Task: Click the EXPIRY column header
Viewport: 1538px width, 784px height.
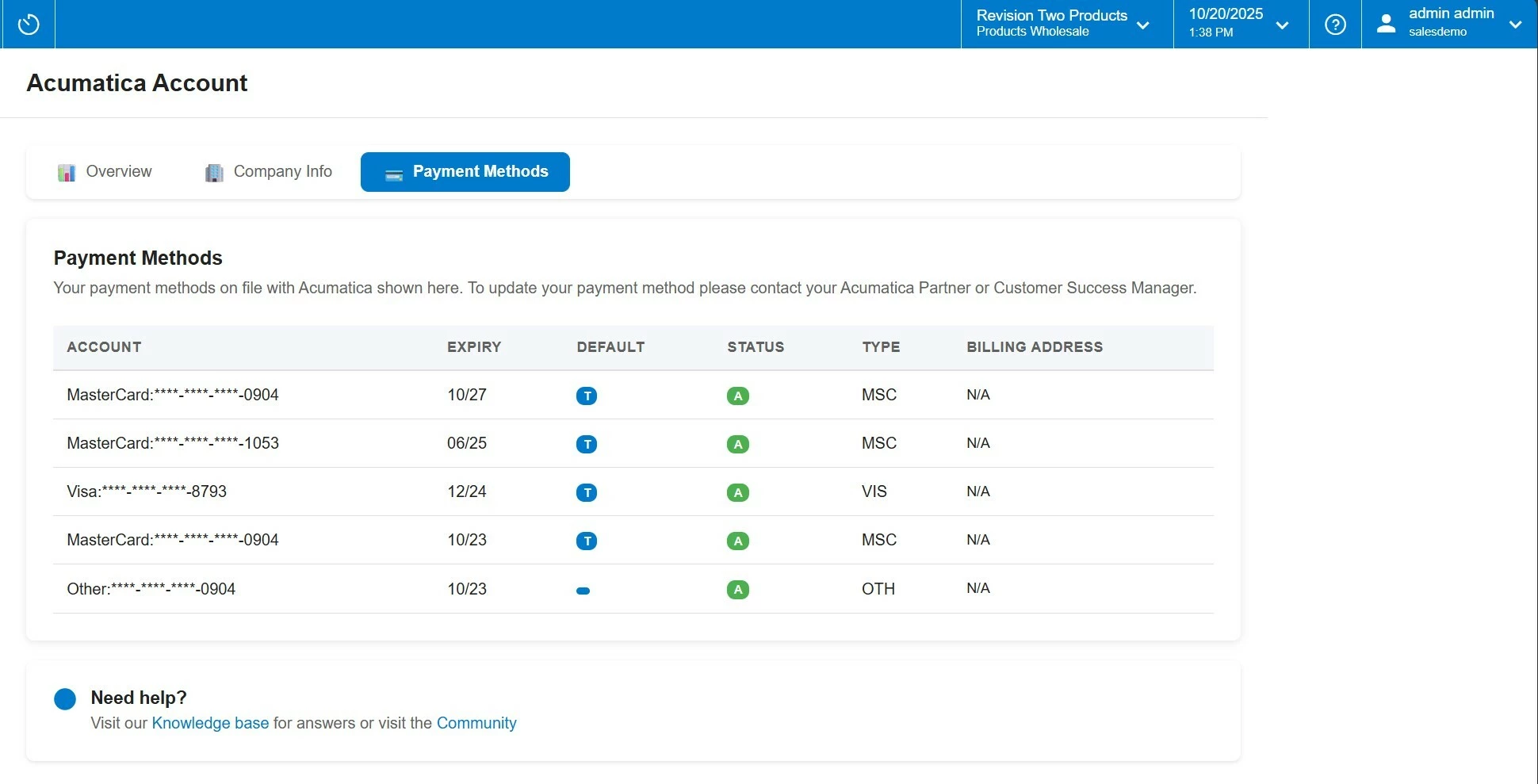Action: pyautogui.click(x=474, y=347)
